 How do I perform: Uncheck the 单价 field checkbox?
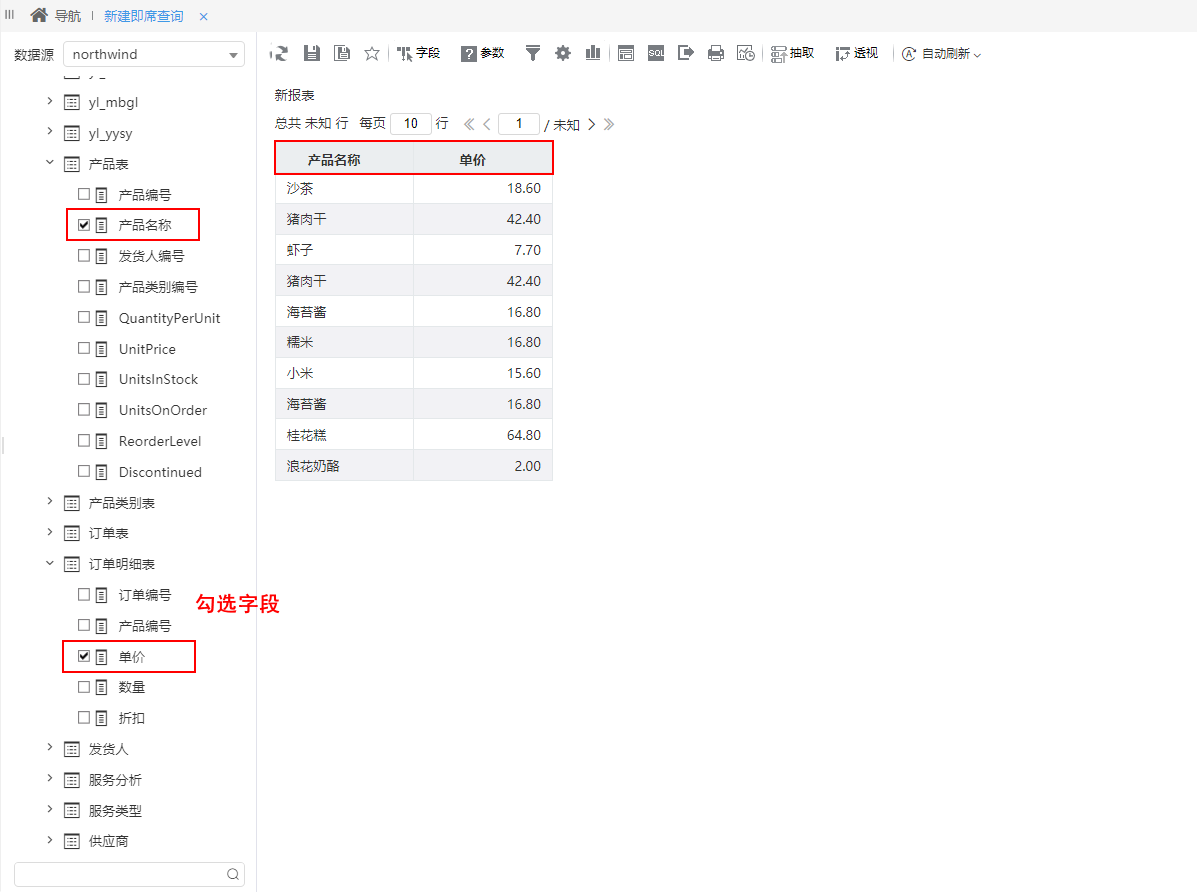click(84, 656)
